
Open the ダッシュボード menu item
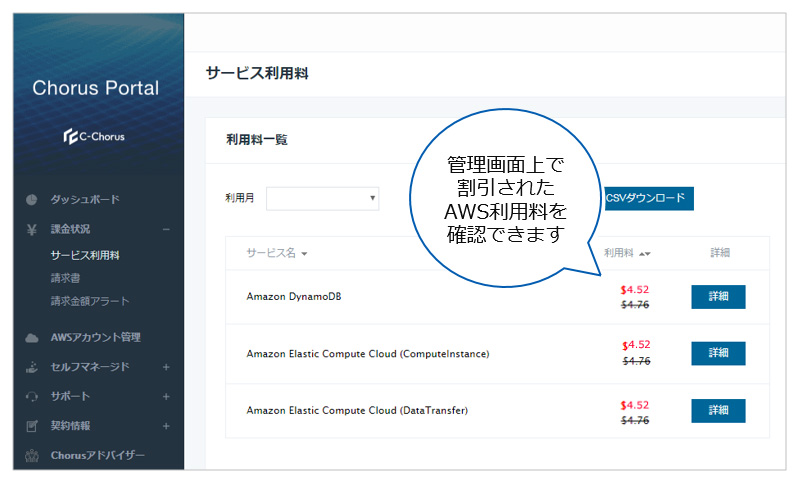point(85,199)
